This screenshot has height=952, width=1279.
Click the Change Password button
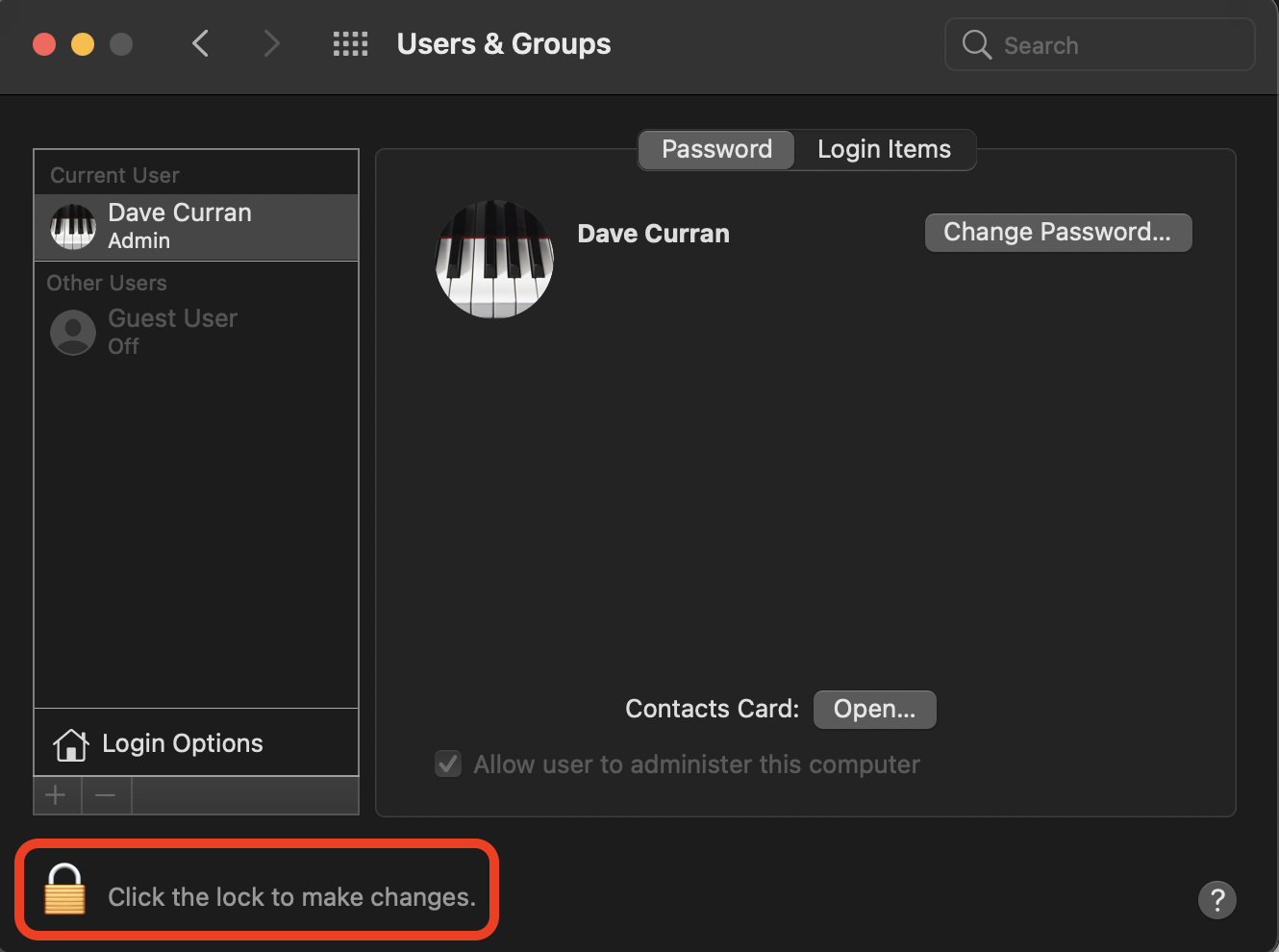[x=1058, y=233]
